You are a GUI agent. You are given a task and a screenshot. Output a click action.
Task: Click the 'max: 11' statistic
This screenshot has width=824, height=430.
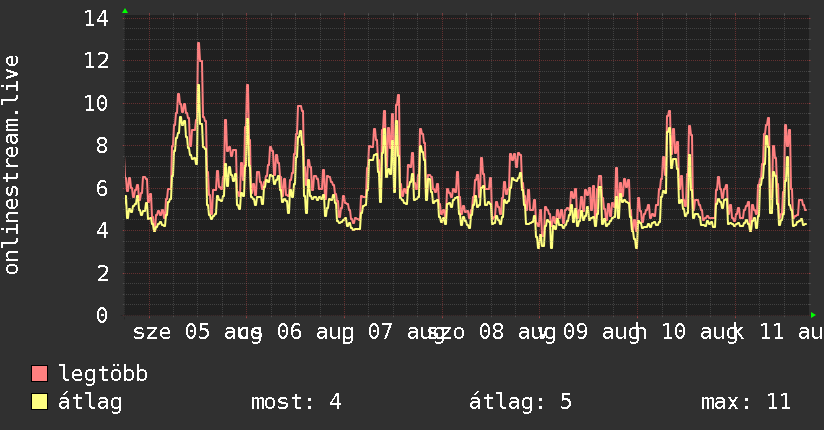click(746, 402)
